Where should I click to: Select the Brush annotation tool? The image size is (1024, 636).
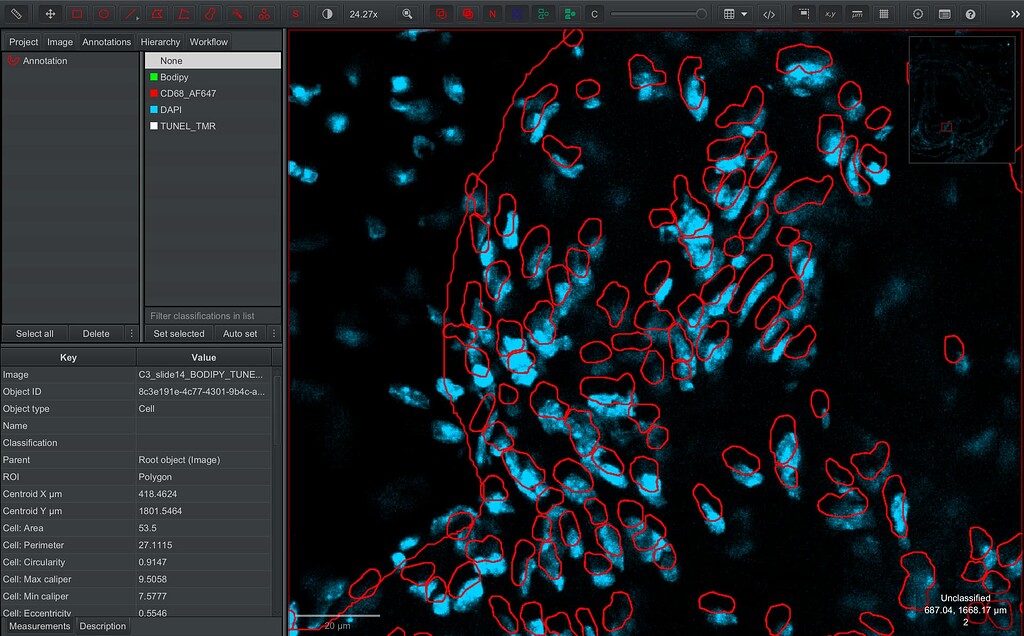point(210,14)
